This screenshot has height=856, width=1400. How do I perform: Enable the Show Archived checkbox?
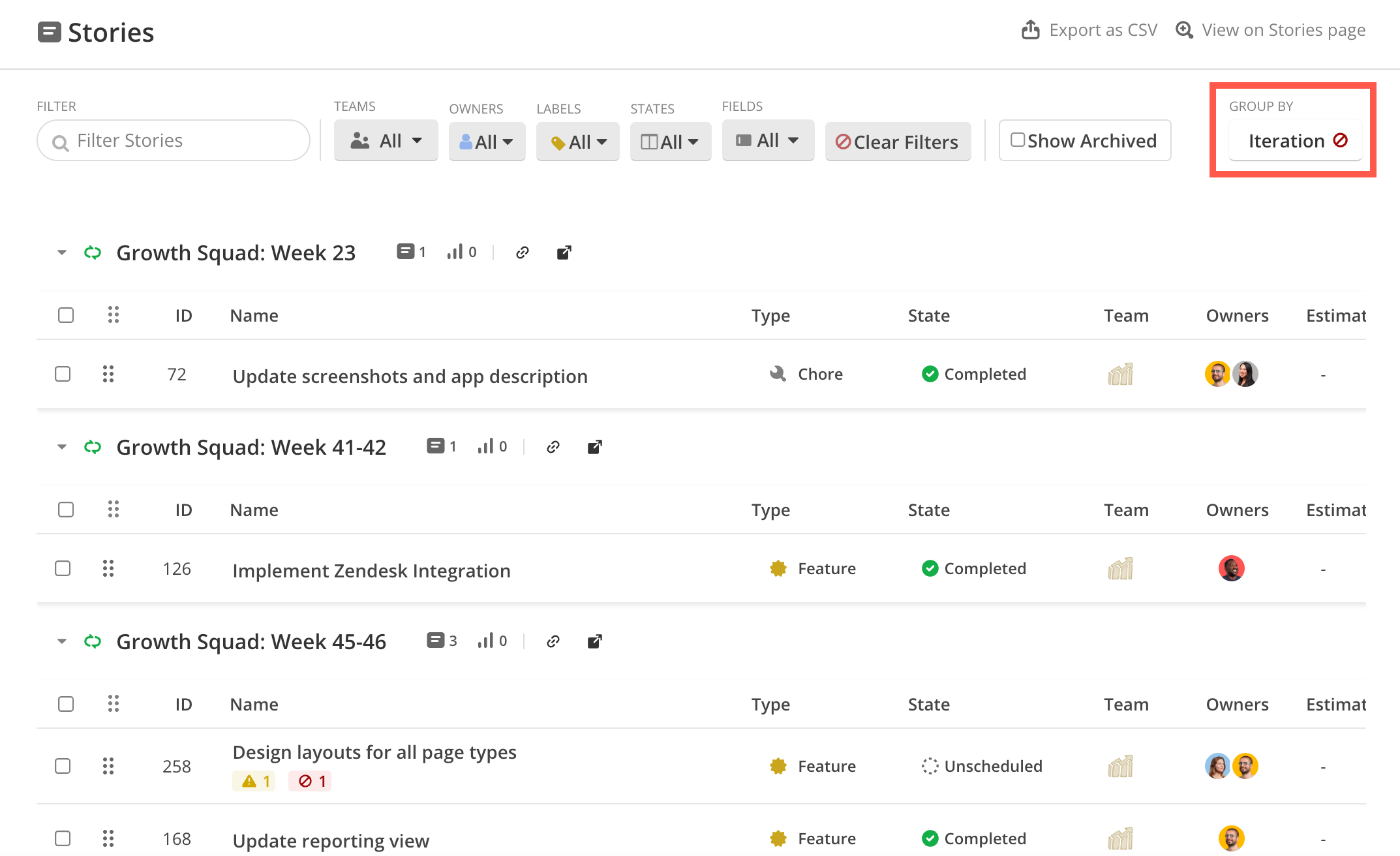(x=1017, y=140)
